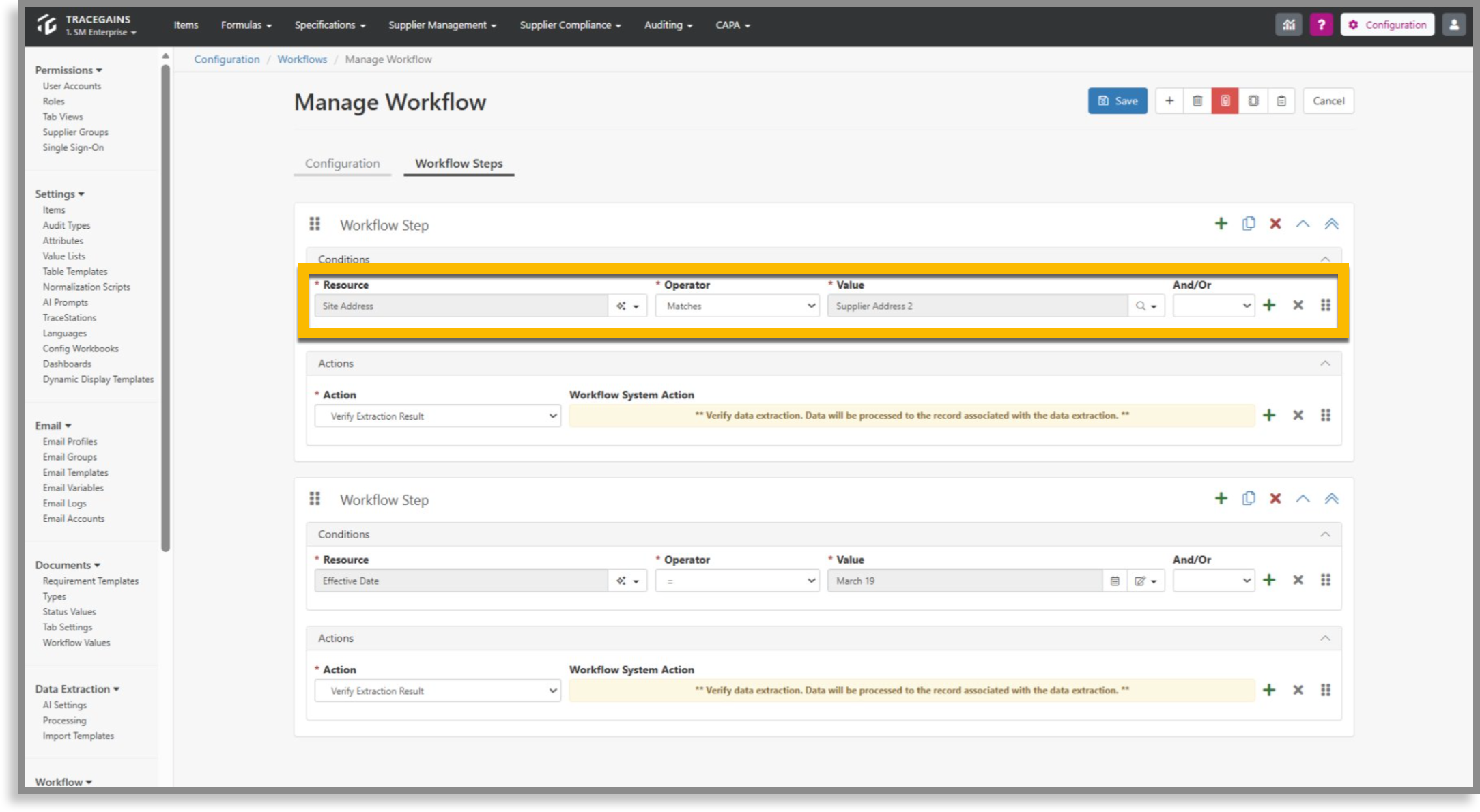The width and height of the screenshot is (1480, 812).
Task: Delete the second Workflow Step with red X
Action: click(1275, 499)
